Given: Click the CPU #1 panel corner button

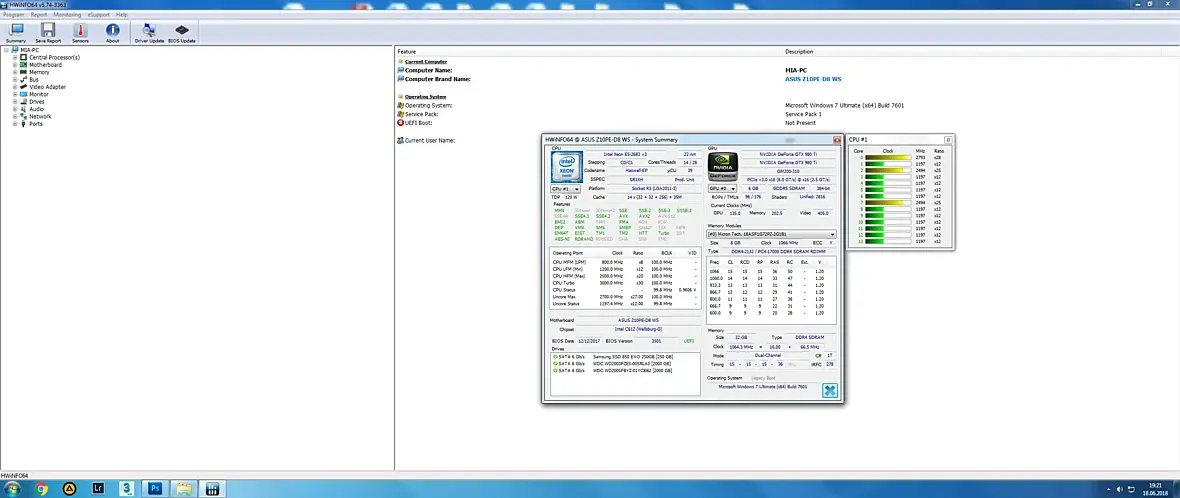Looking at the screenshot, I should pos(947,140).
